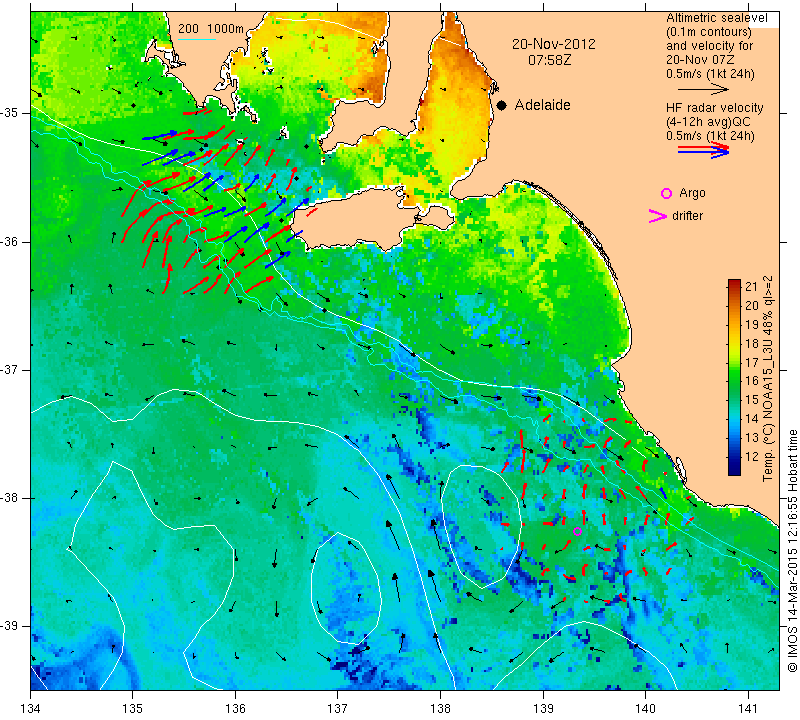Viewport: 800px width, 720px height.
Task: Click the '(4-12h avg)QC' legend text
Action: point(706,122)
